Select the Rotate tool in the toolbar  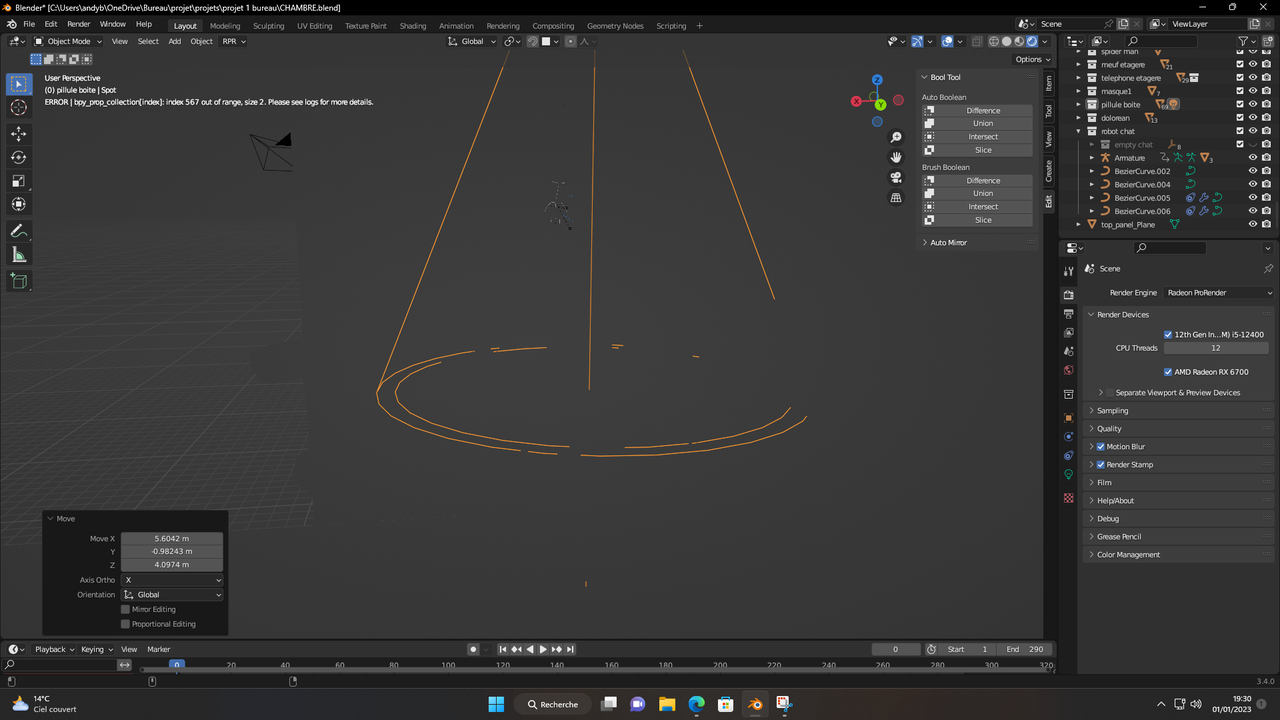[x=18, y=157]
